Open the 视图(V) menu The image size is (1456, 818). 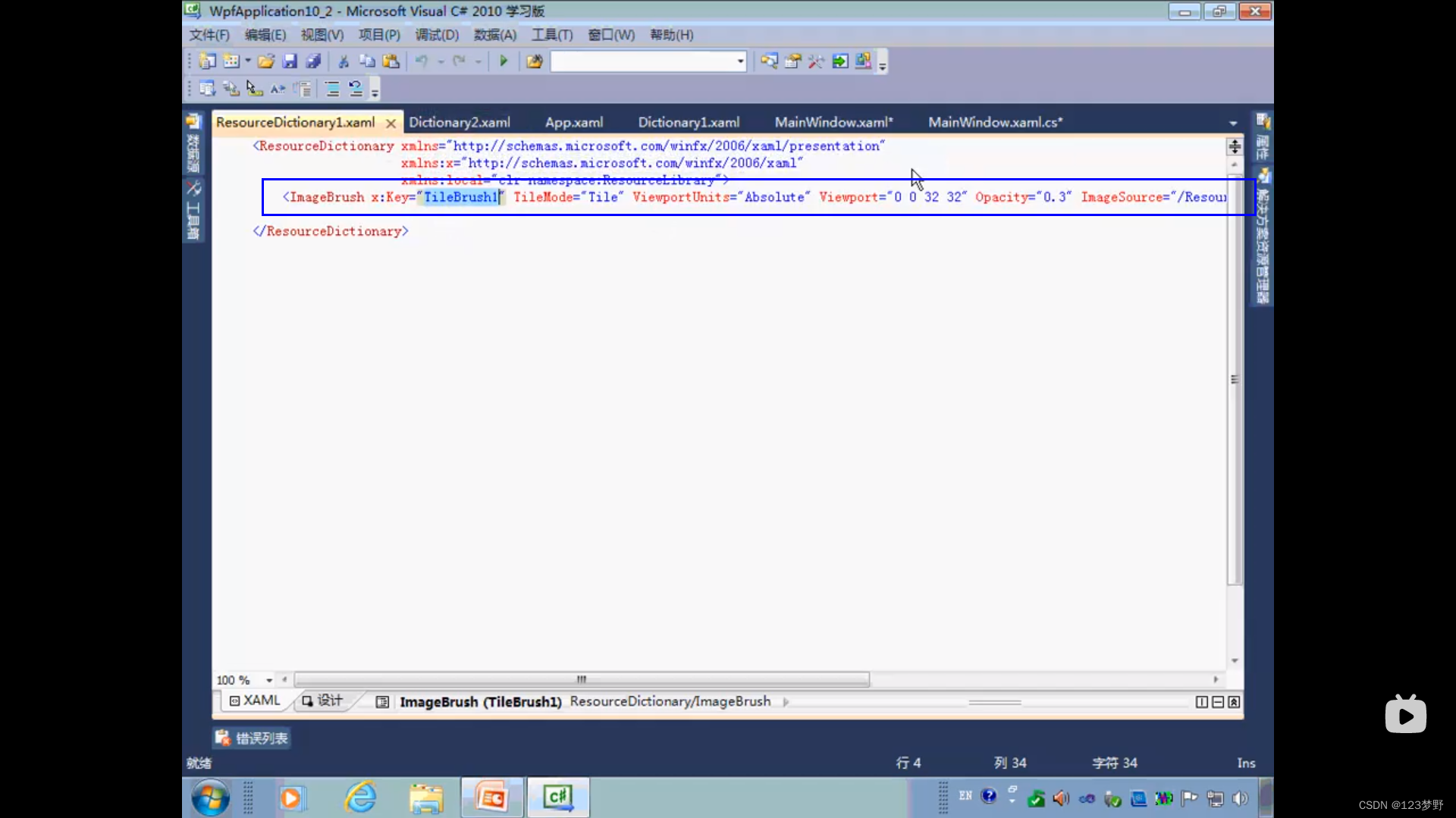pyautogui.click(x=322, y=35)
